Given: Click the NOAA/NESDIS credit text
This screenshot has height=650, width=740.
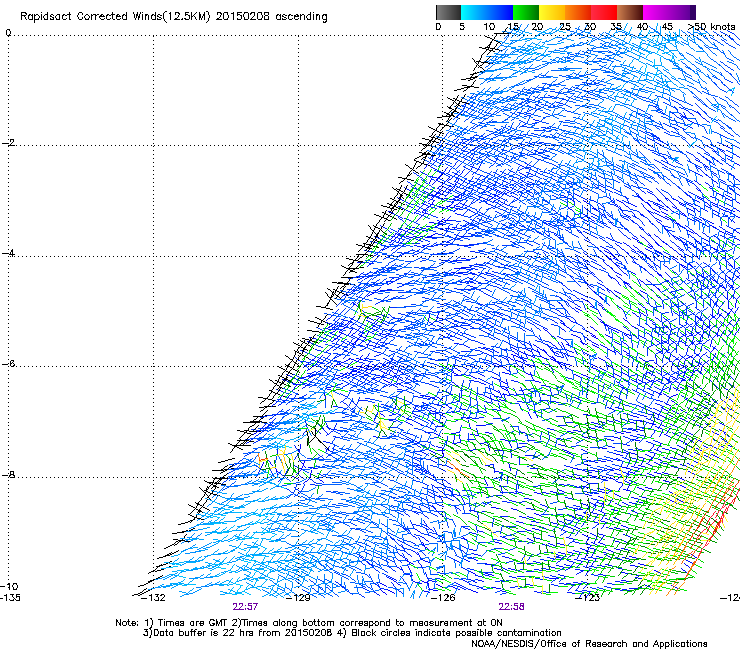Looking at the screenshot, I should click(x=589, y=644).
